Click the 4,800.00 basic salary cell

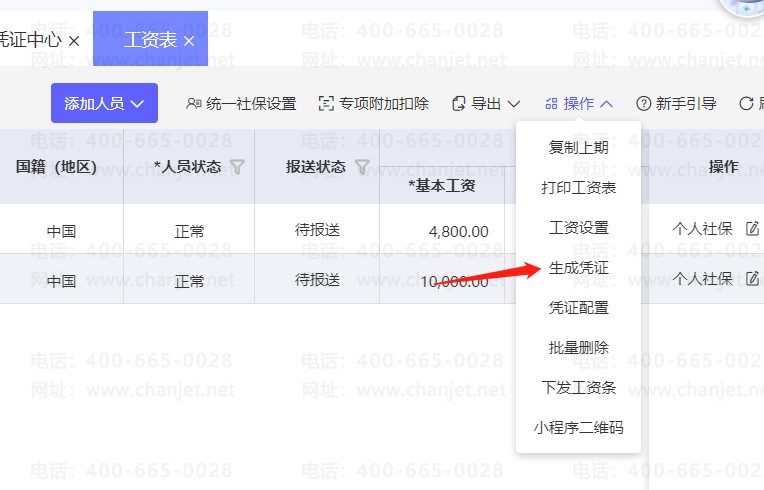(x=442, y=229)
